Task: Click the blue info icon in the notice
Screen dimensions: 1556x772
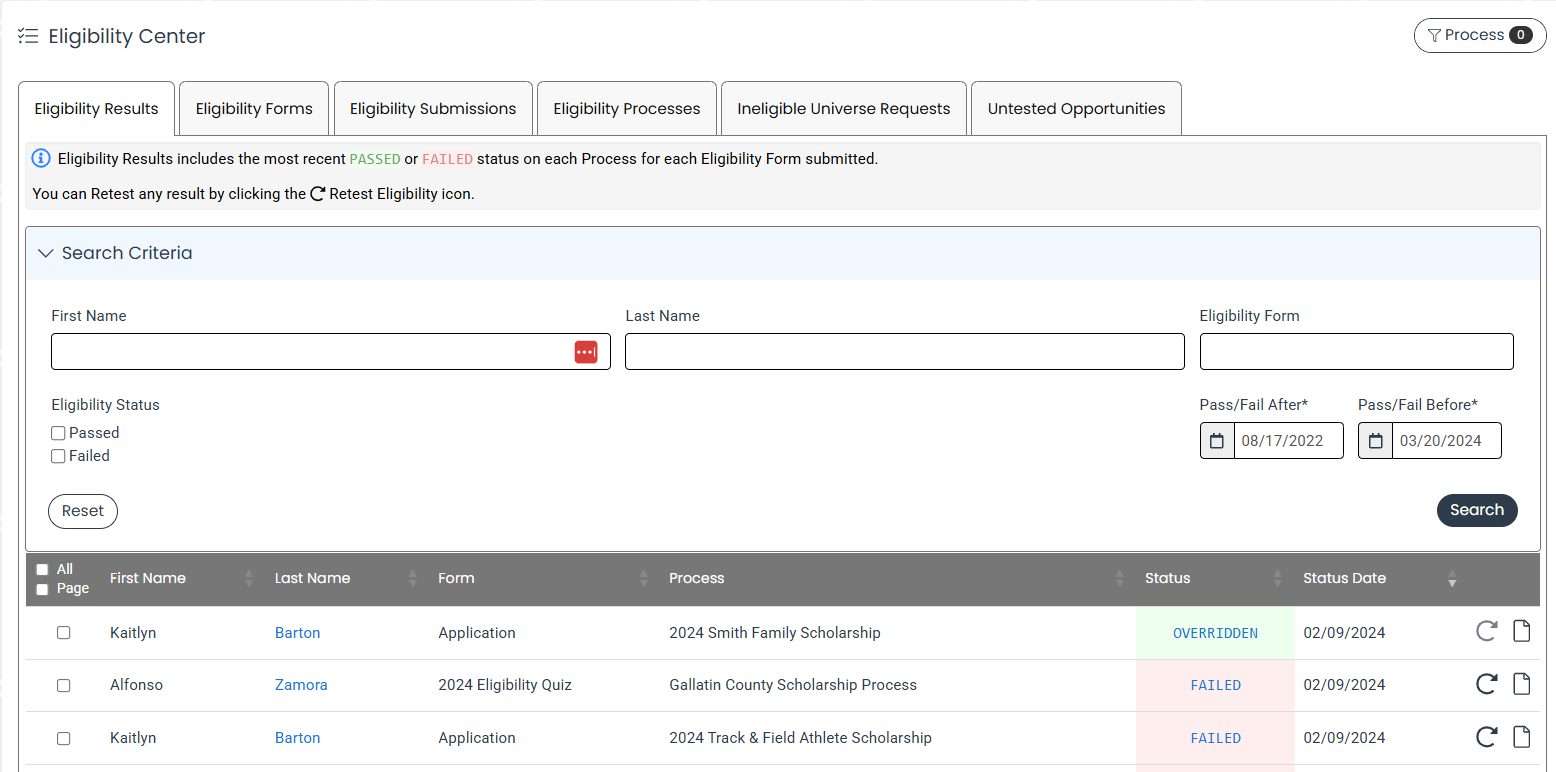Action: (x=41, y=158)
